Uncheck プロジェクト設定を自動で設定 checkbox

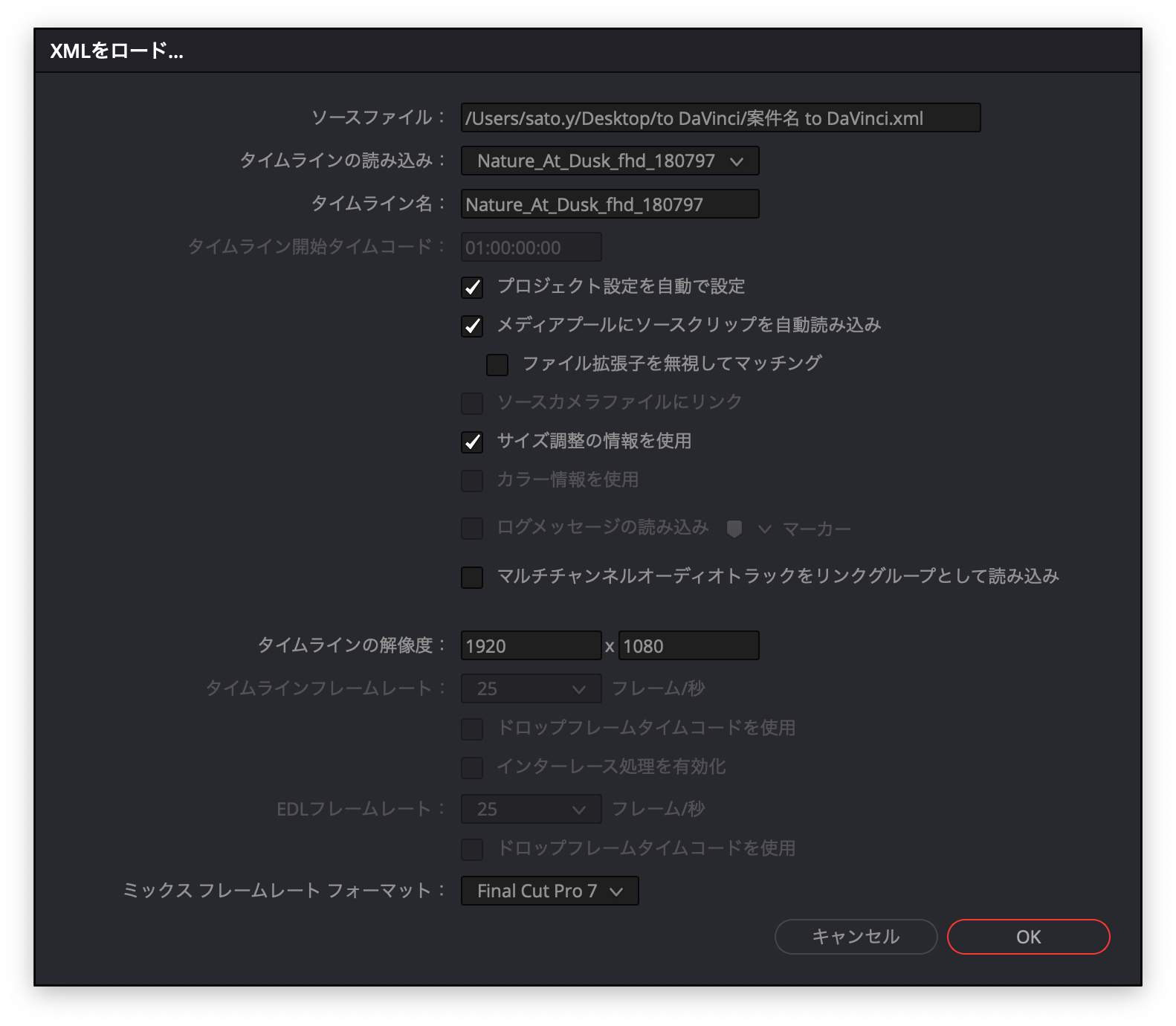(x=472, y=288)
